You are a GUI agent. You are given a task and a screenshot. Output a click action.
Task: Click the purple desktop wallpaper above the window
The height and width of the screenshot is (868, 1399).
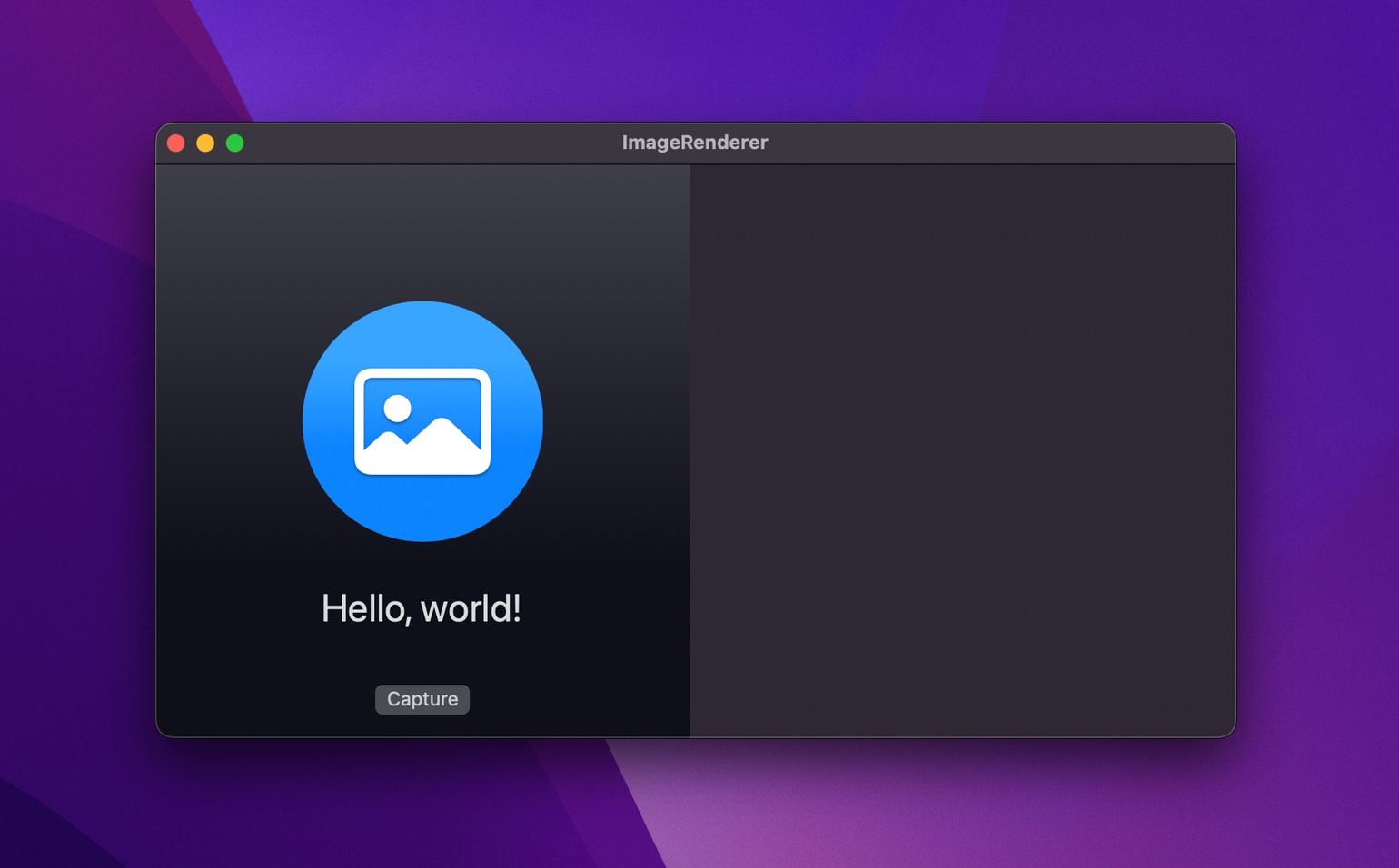695,59
